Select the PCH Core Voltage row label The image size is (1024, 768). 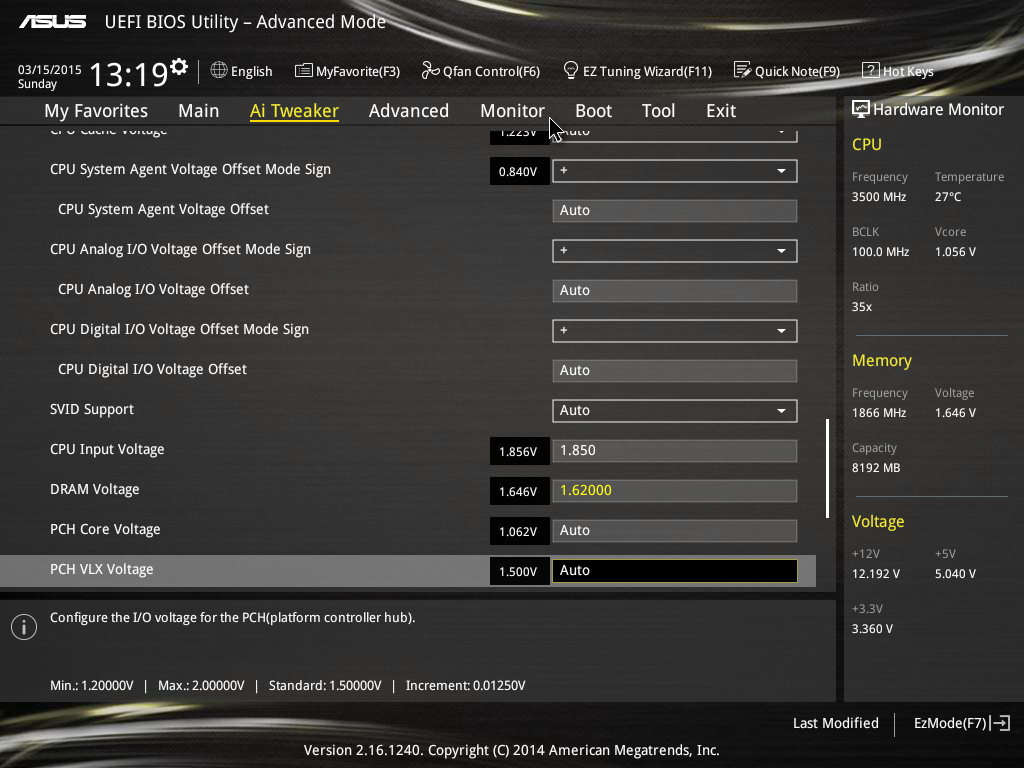click(105, 529)
